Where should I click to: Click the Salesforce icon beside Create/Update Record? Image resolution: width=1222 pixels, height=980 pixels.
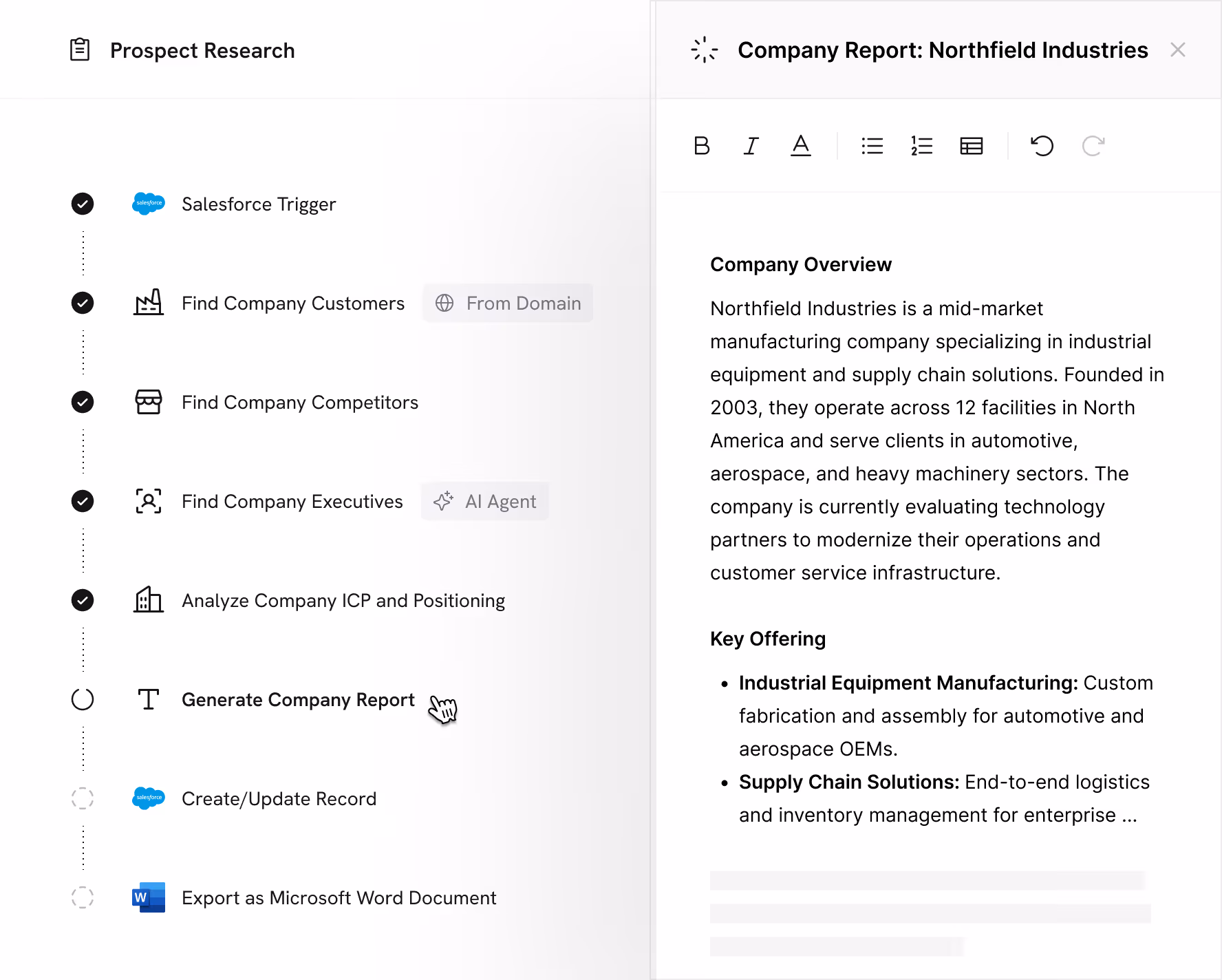point(148,798)
